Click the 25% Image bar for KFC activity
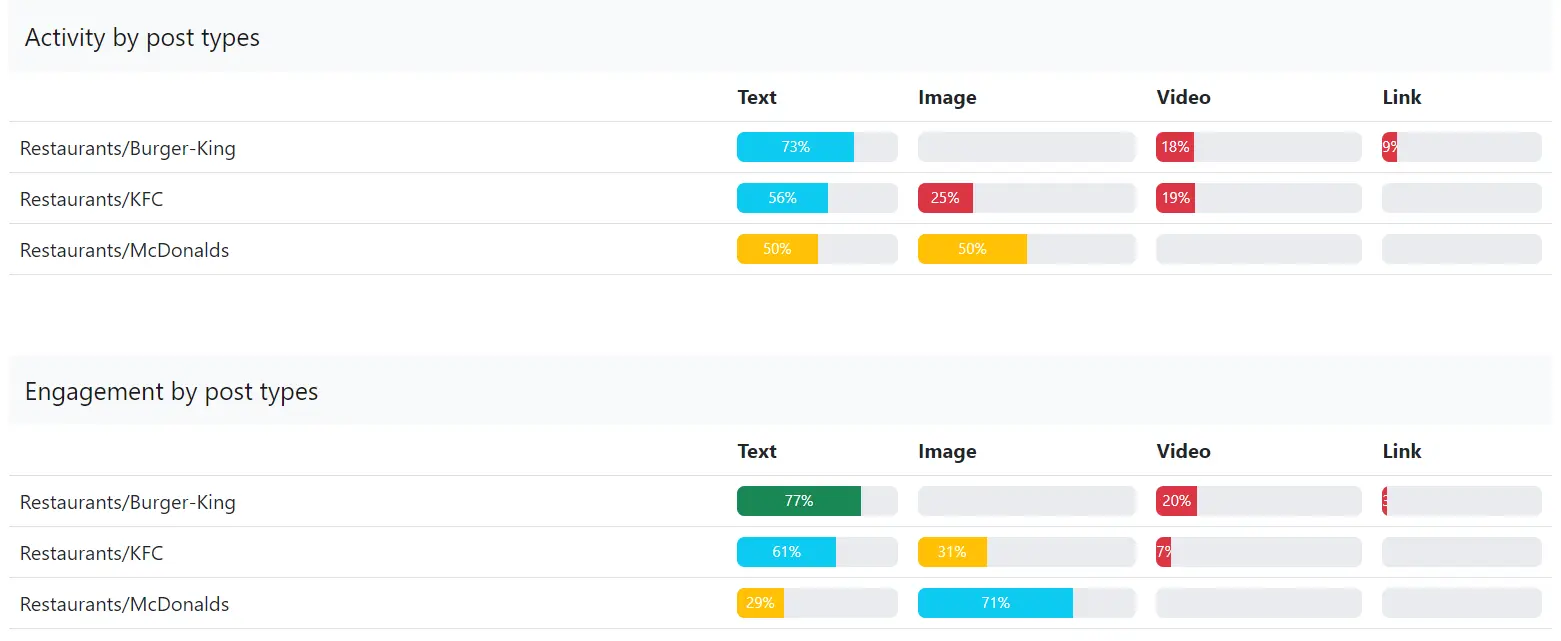This screenshot has height=641, width=1561. pos(944,198)
